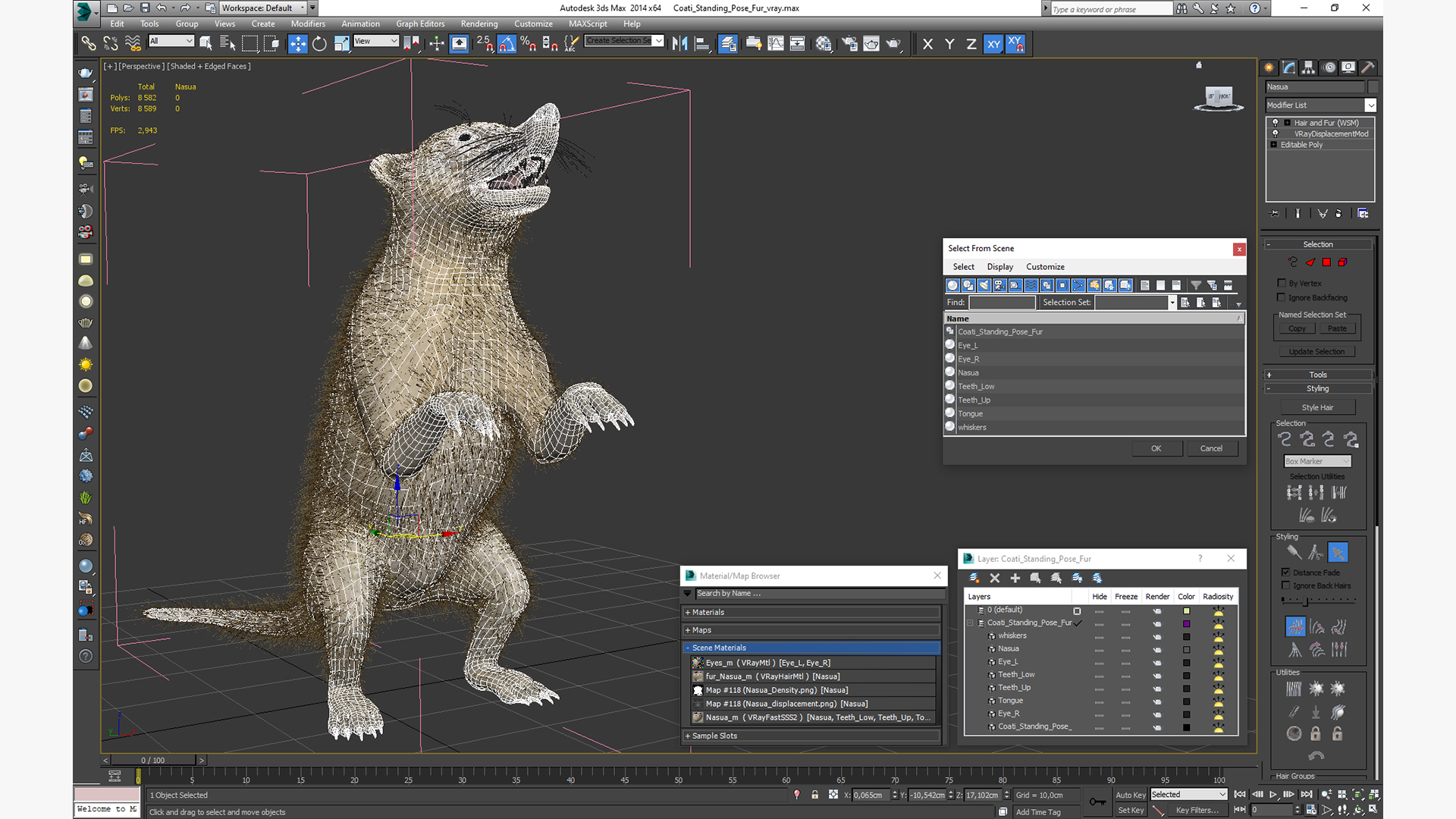
Task: Enable the By Vertex checkbox
Action: (x=1282, y=283)
